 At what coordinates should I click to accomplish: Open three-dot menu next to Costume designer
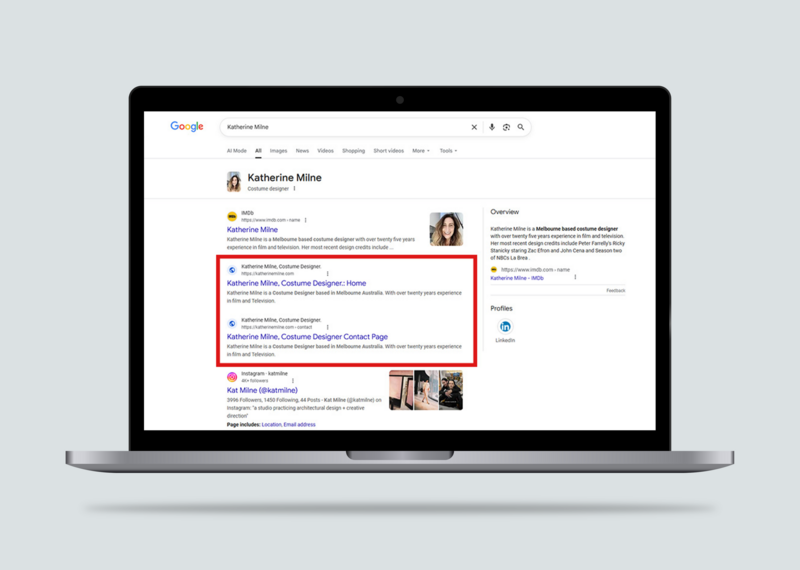294,189
